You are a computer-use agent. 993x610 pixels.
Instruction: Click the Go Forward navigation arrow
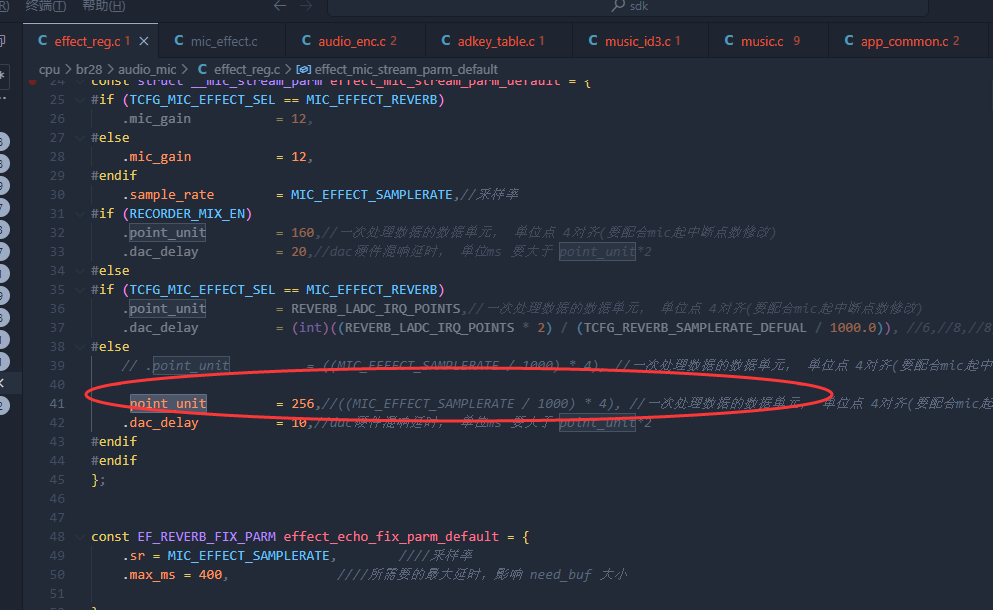pos(307,6)
